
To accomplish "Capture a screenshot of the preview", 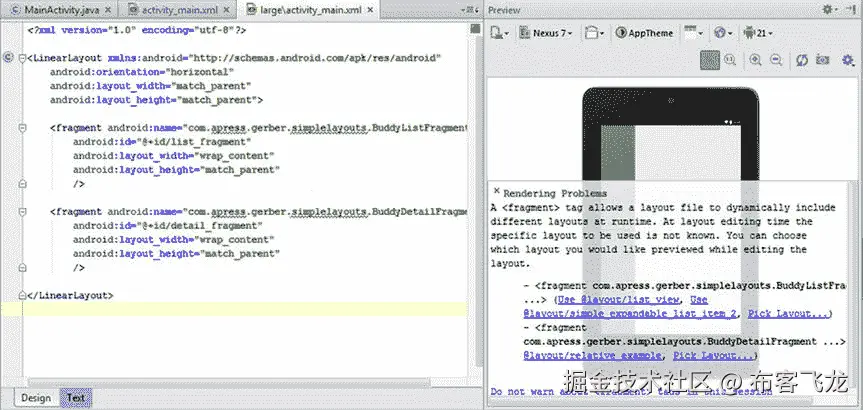I will tap(823, 61).
